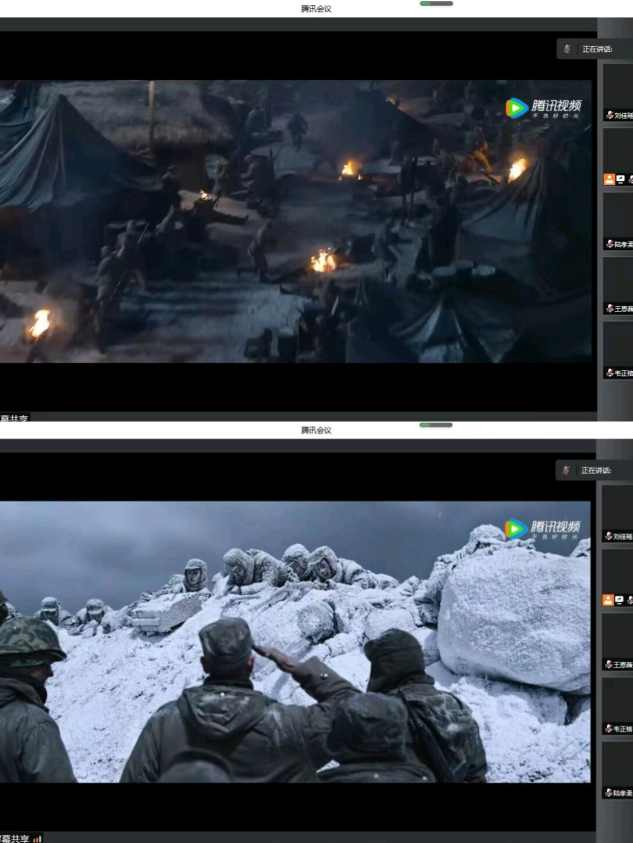Click the Tencent Video play logo on the campfire scene

pyautogui.click(x=516, y=108)
